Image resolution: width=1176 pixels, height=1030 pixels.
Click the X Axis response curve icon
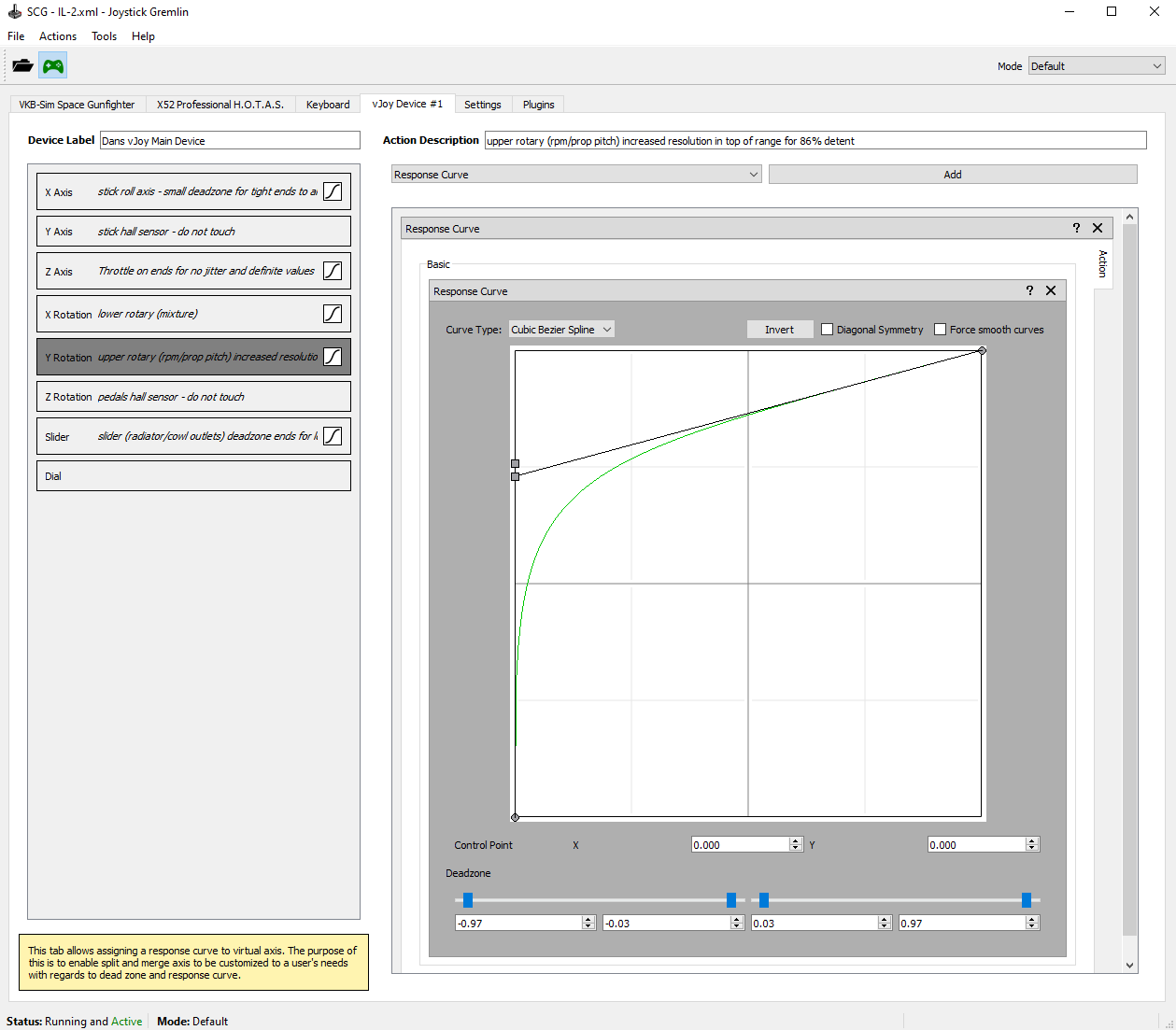coord(333,191)
